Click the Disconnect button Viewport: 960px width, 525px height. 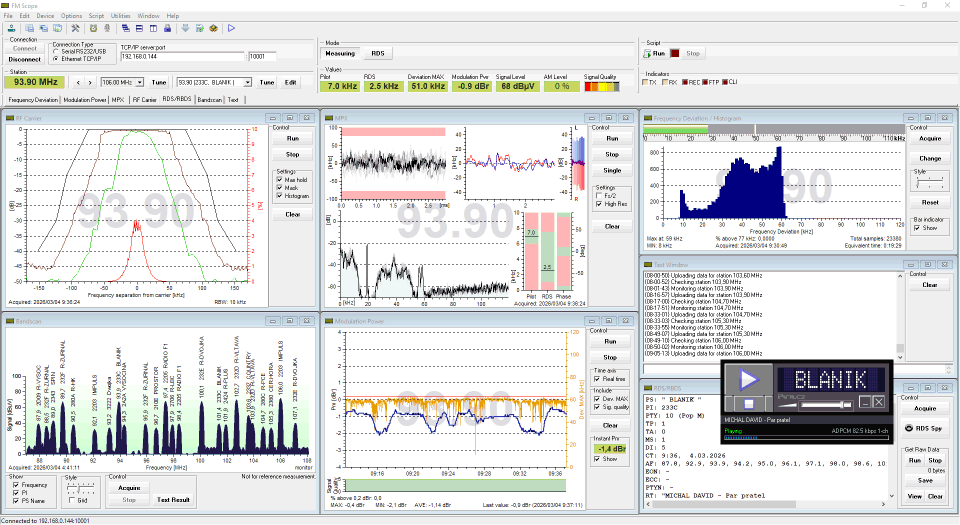coord(25,58)
